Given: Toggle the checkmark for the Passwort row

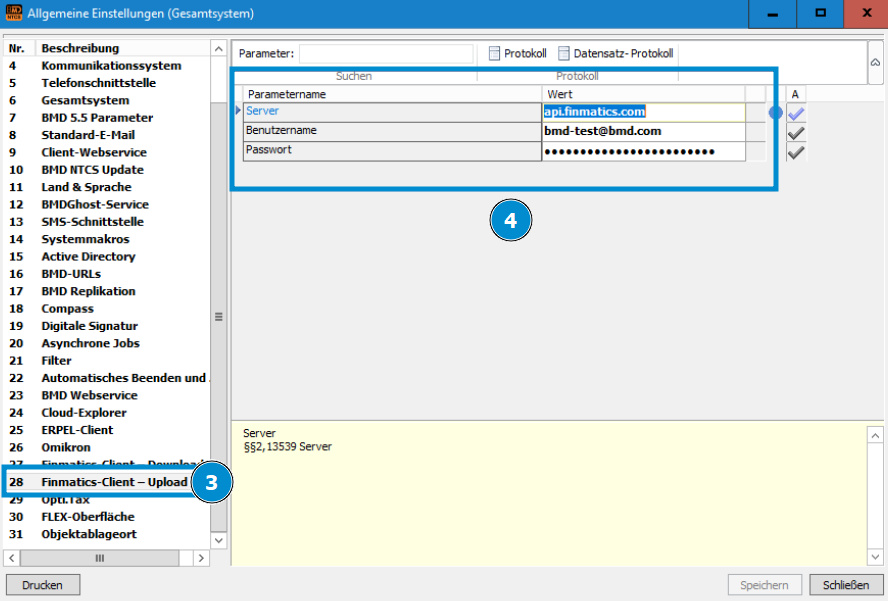Looking at the screenshot, I should [x=796, y=152].
